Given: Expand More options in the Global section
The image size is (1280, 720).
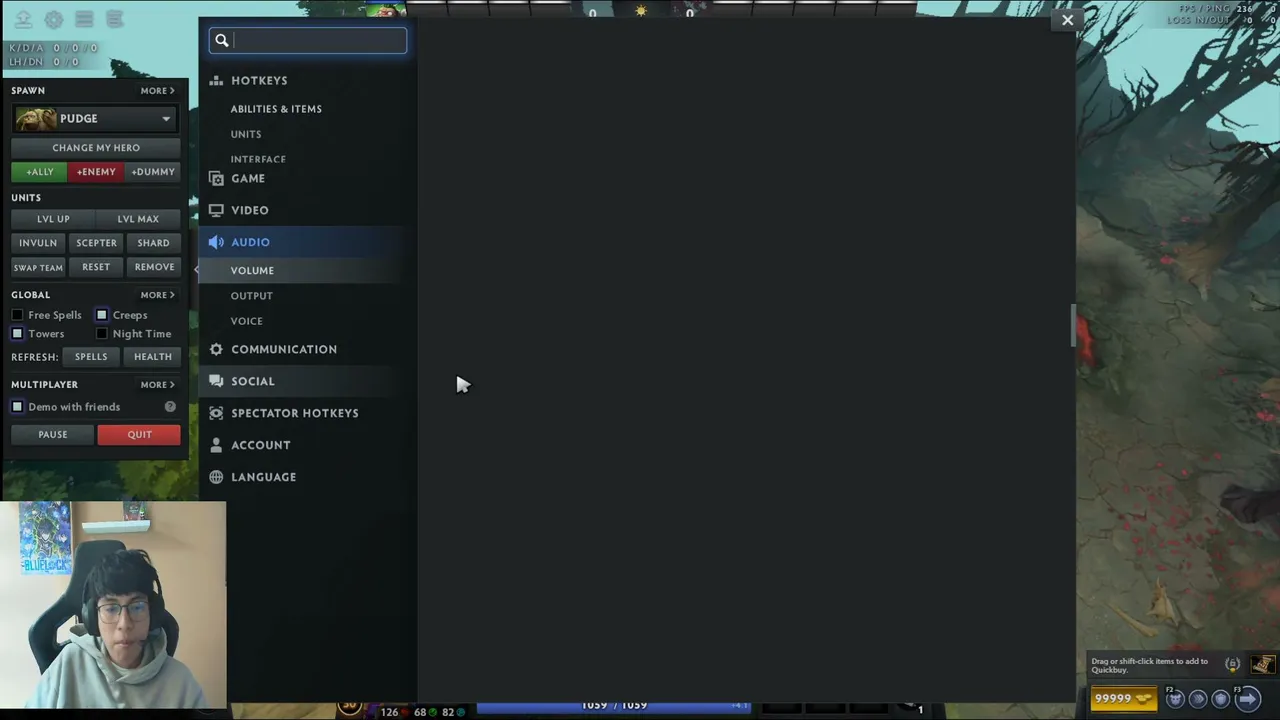Looking at the screenshot, I should [x=158, y=295].
